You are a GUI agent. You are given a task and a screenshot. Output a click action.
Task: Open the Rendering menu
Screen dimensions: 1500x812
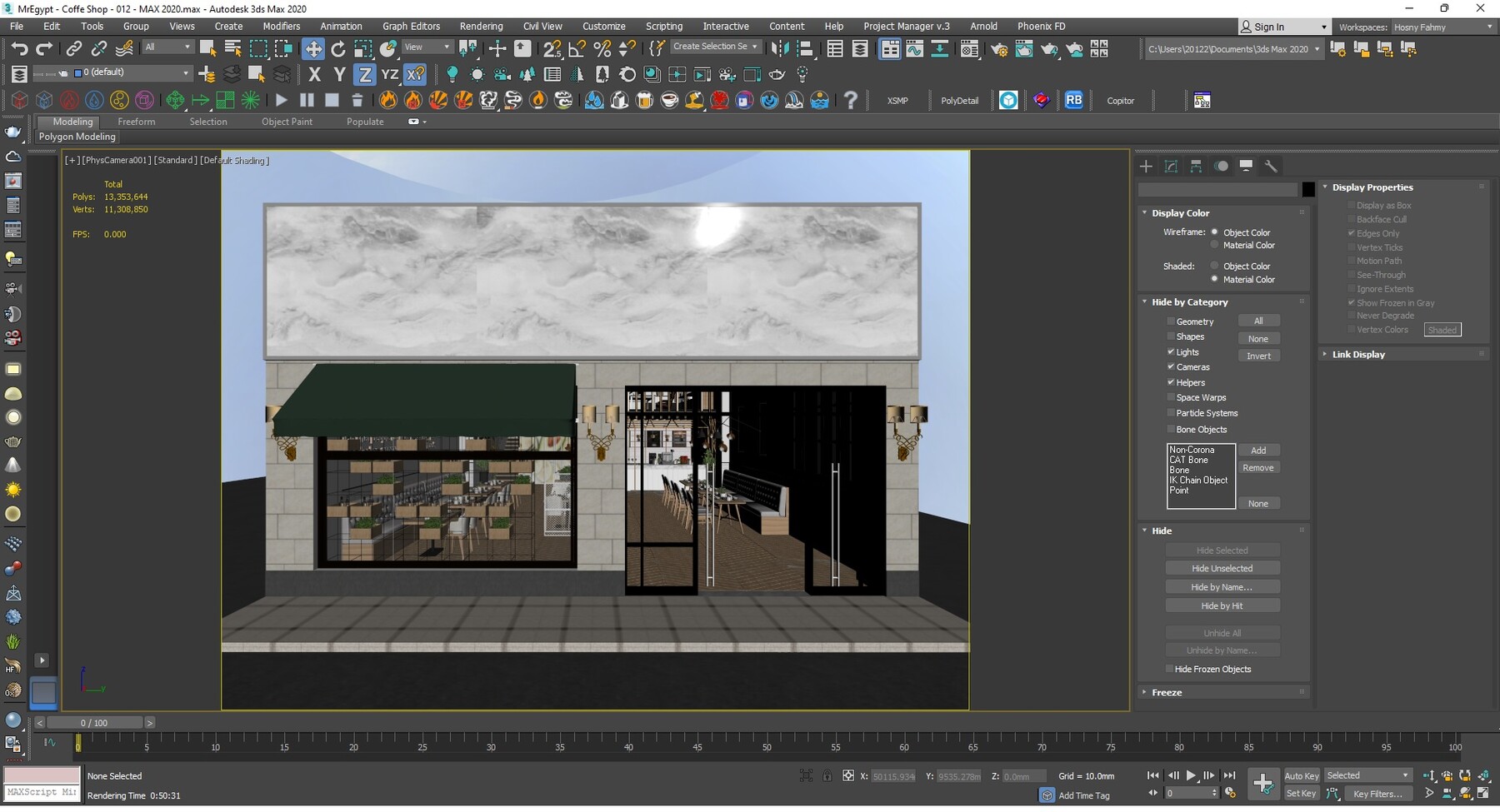481,26
